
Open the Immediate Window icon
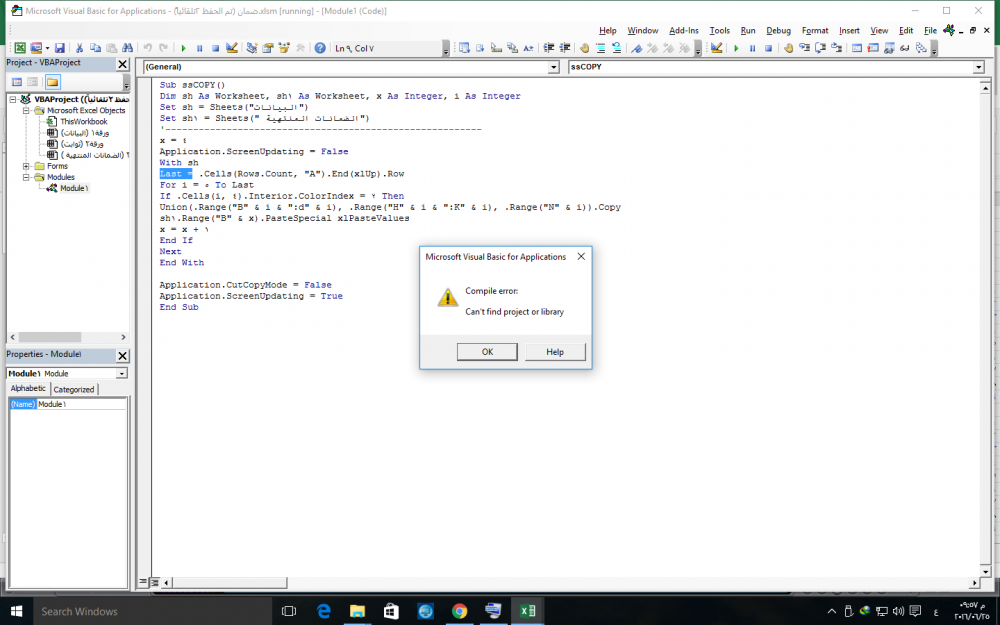click(x=872, y=48)
